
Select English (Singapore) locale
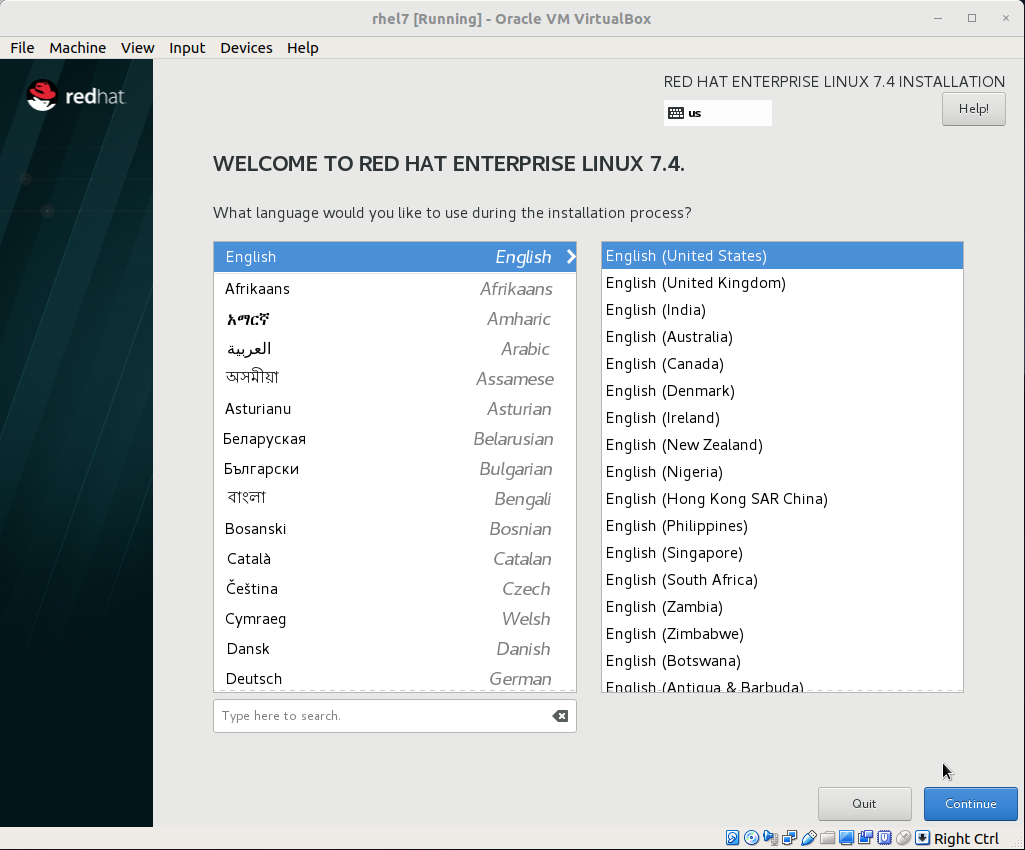[x=782, y=553]
